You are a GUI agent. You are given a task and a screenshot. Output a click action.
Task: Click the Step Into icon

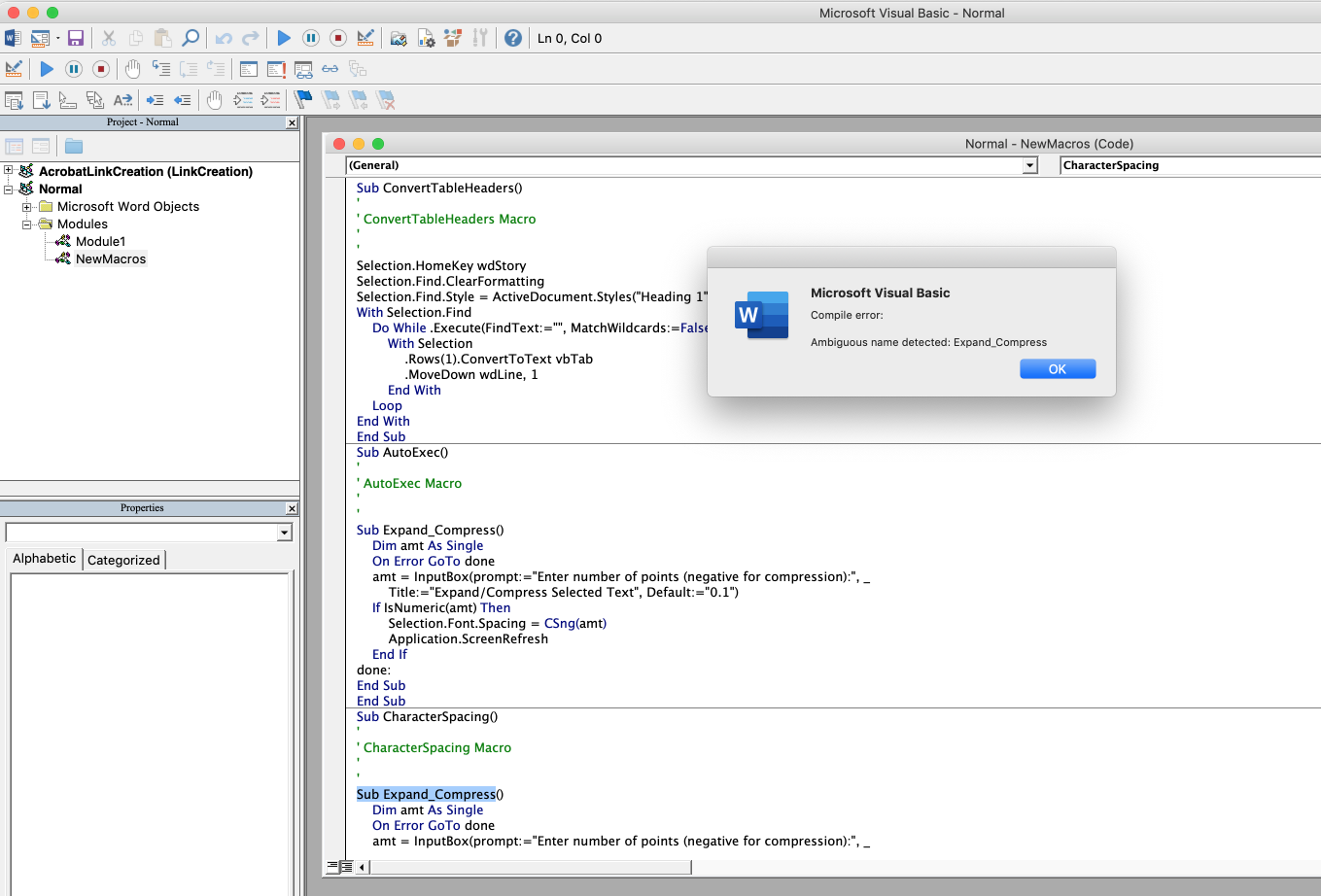(x=161, y=69)
